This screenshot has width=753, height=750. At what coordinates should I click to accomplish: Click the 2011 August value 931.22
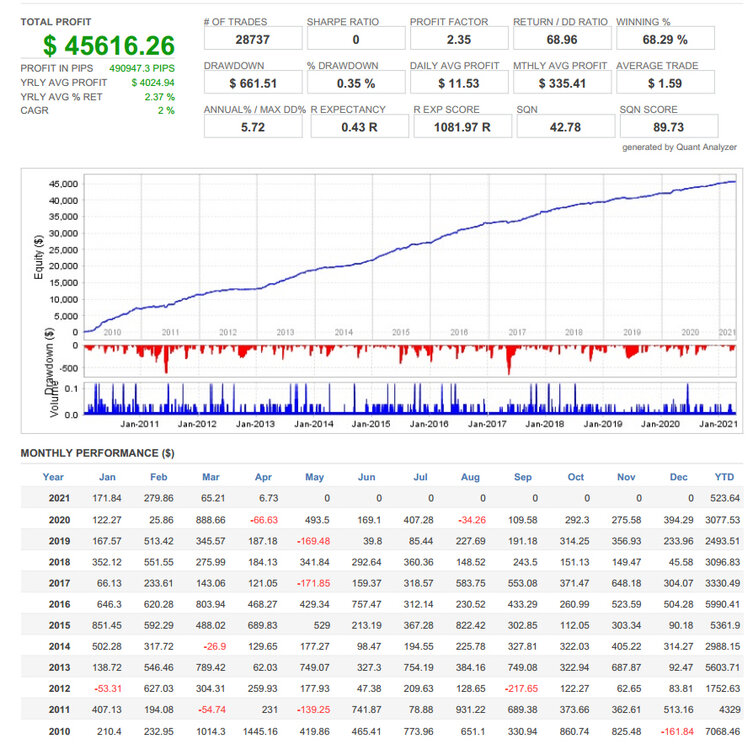[x=471, y=710]
